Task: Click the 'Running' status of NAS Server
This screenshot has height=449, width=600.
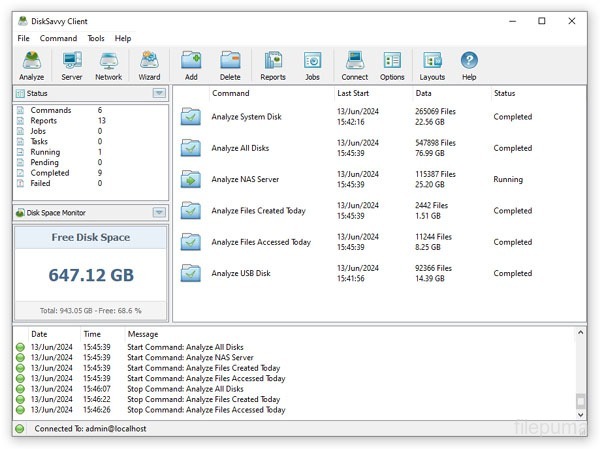Action: pyautogui.click(x=508, y=180)
